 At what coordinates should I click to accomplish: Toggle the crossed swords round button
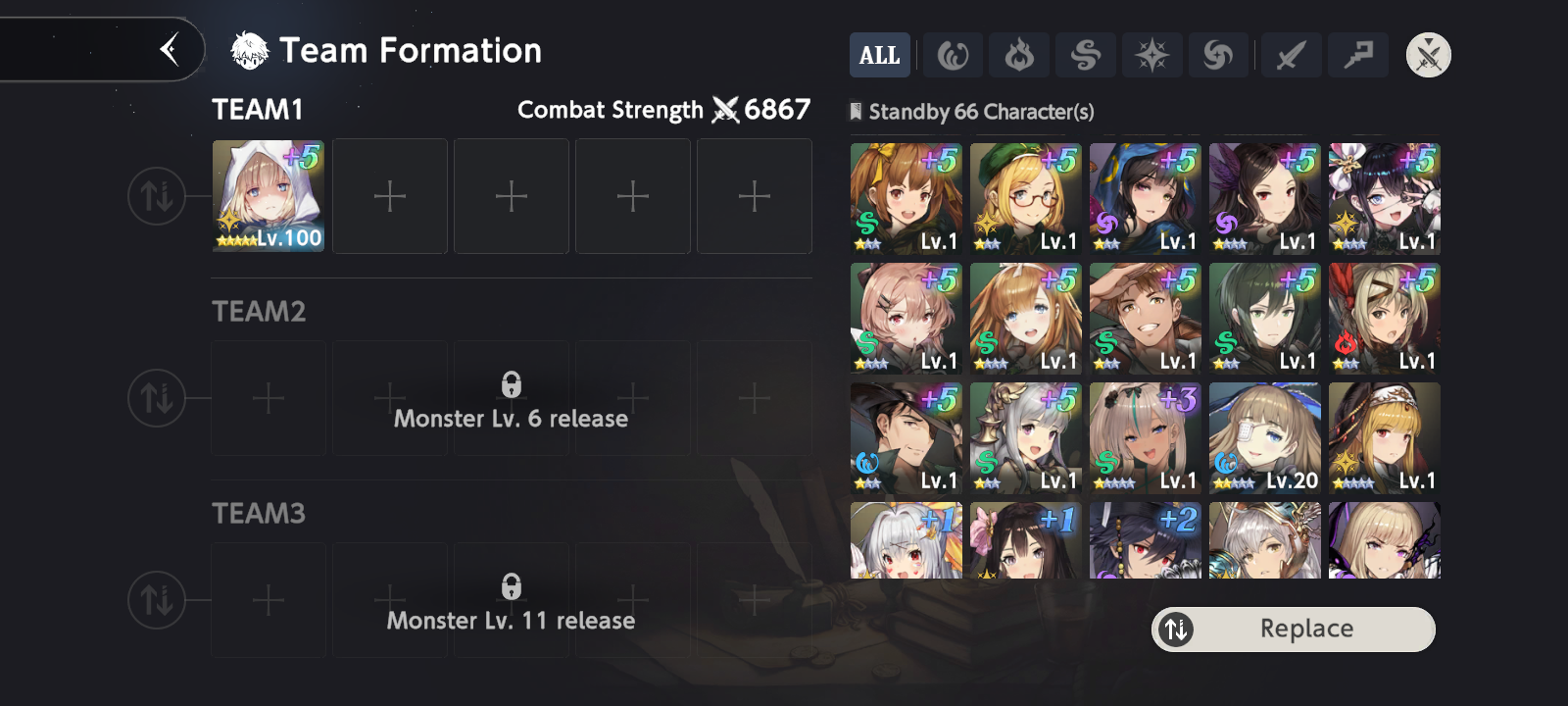pyautogui.click(x=1429, y=55)
